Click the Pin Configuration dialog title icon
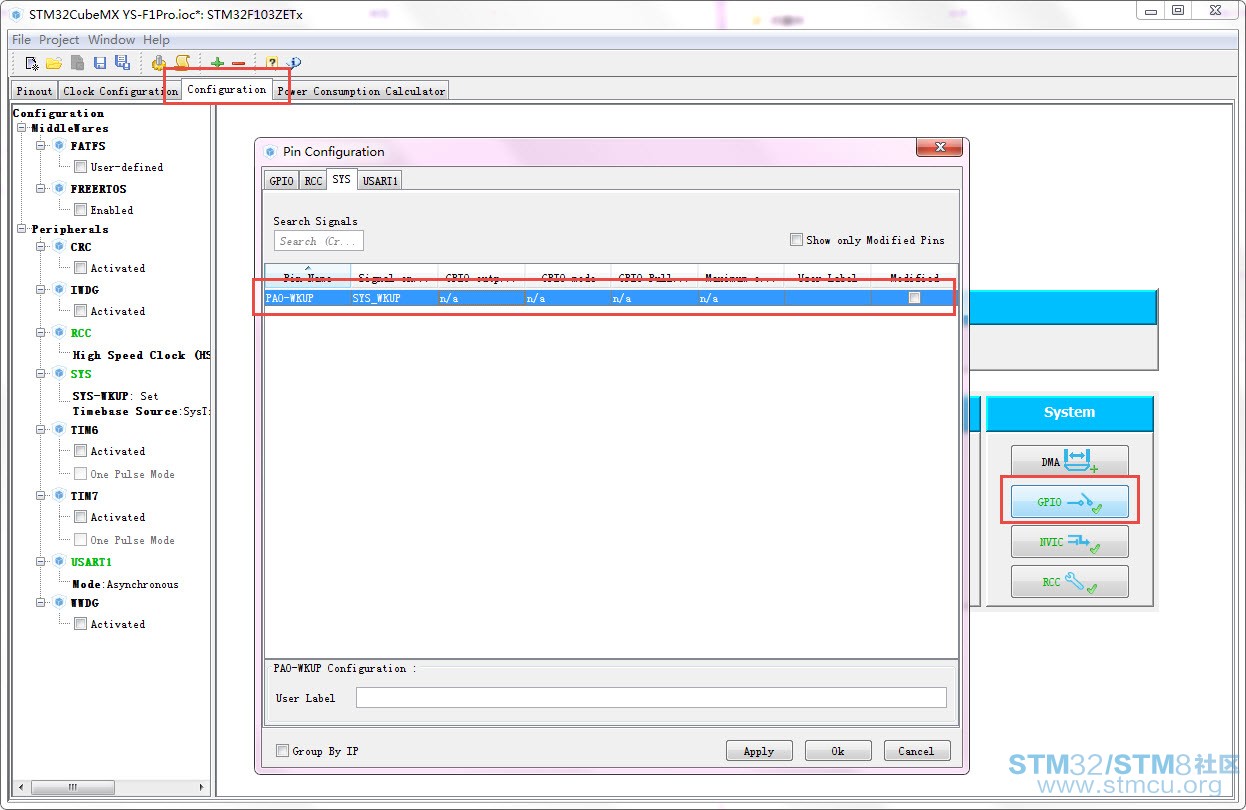This screenshot has height=810, width=1246. point(269,152)
